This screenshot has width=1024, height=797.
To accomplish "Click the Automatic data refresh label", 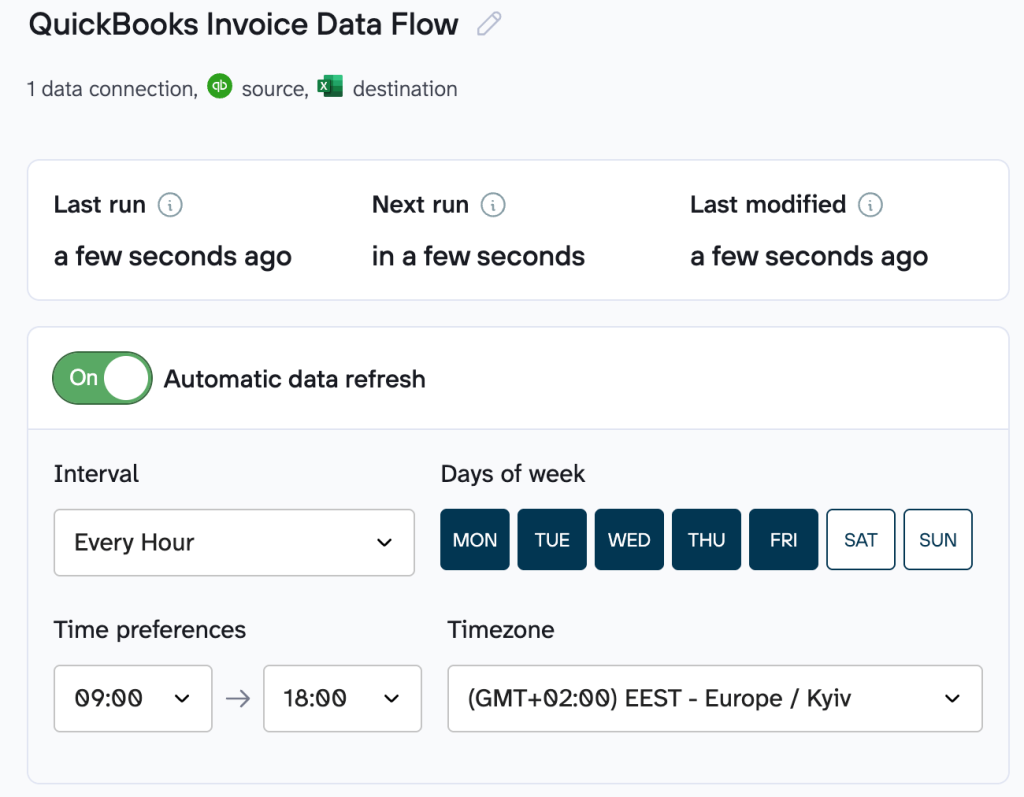I will tap(295, 379).
